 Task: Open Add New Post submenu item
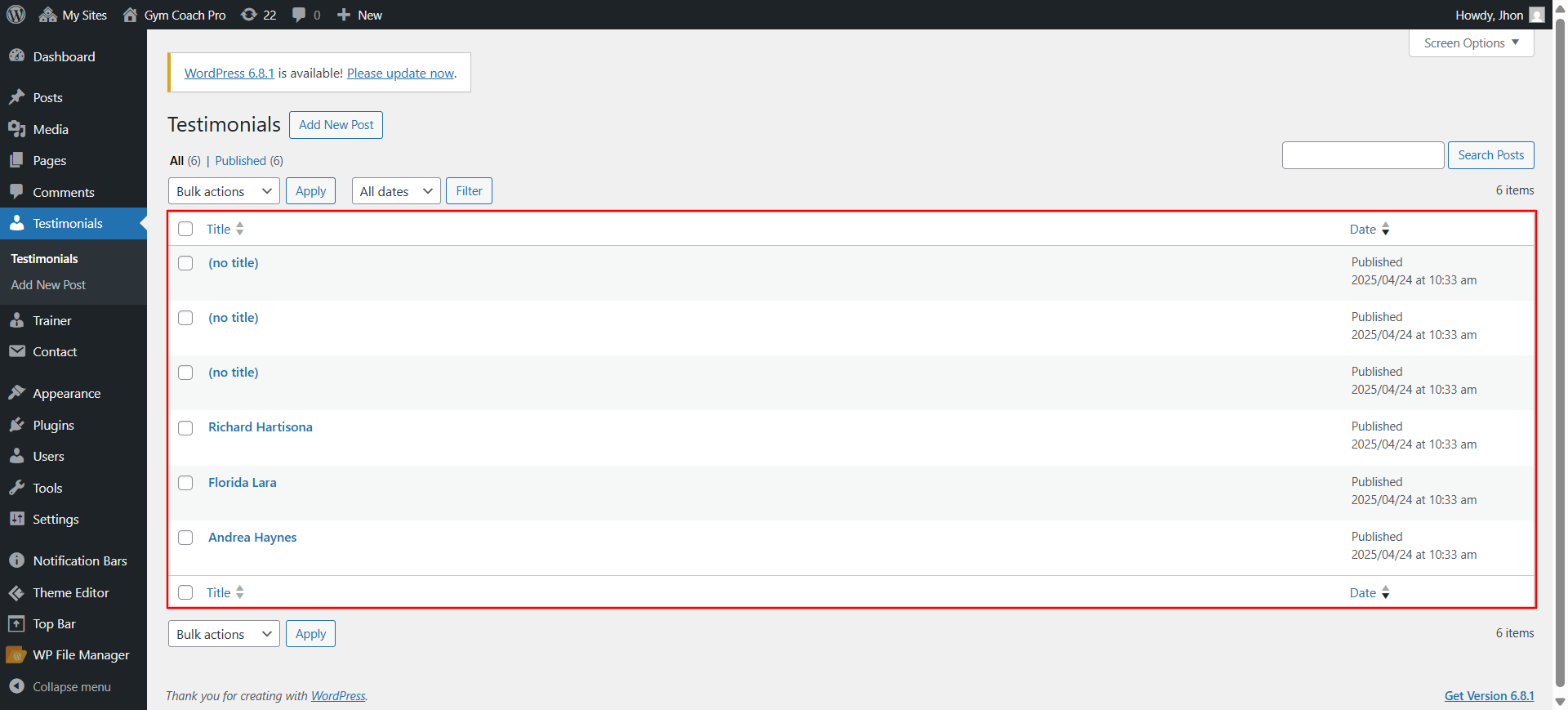coord(48,285)
